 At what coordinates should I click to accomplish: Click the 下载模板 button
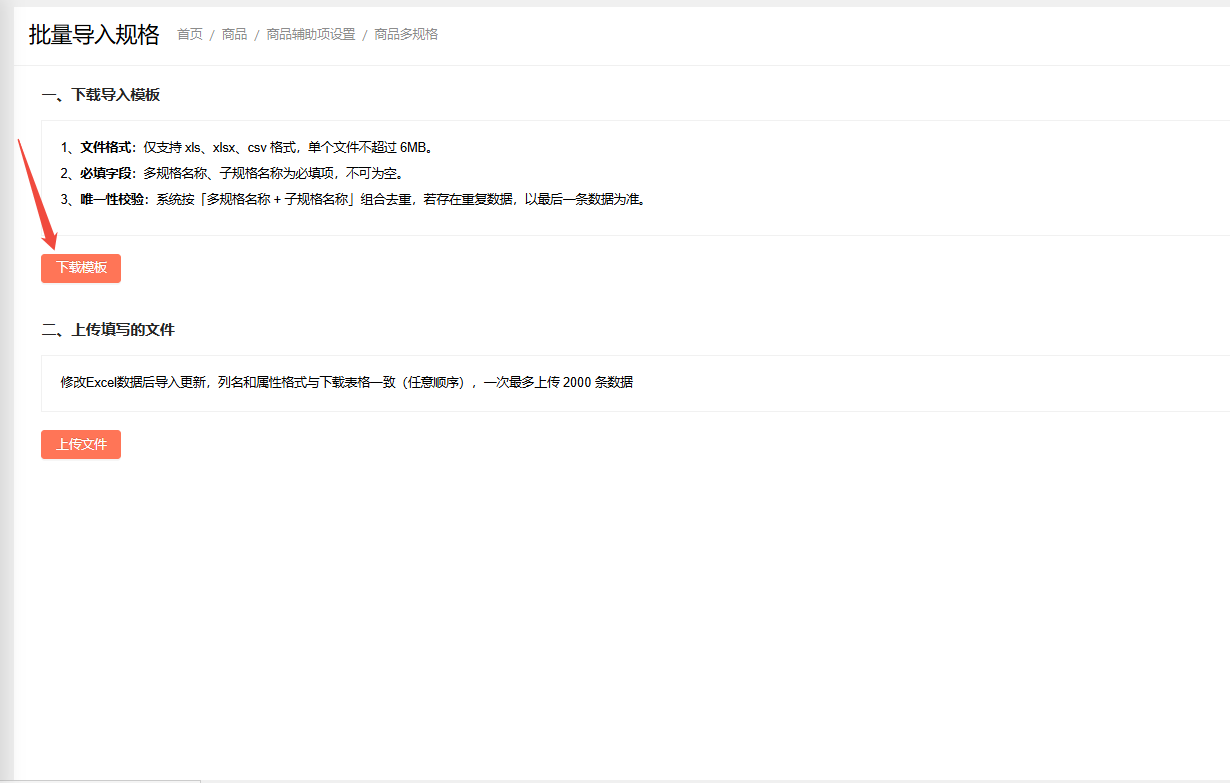(81, 268)
